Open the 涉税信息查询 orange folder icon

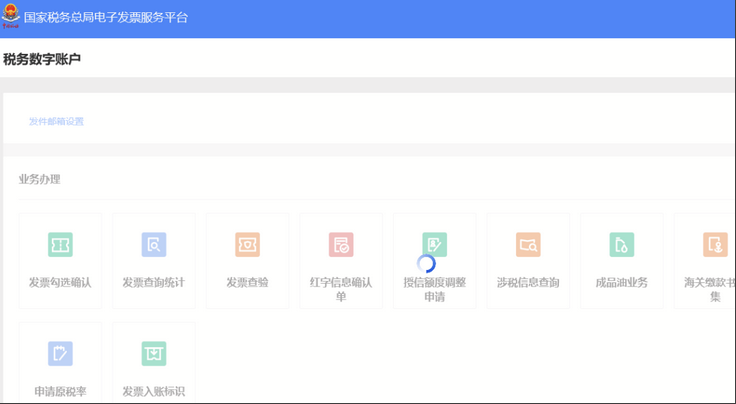528,245
